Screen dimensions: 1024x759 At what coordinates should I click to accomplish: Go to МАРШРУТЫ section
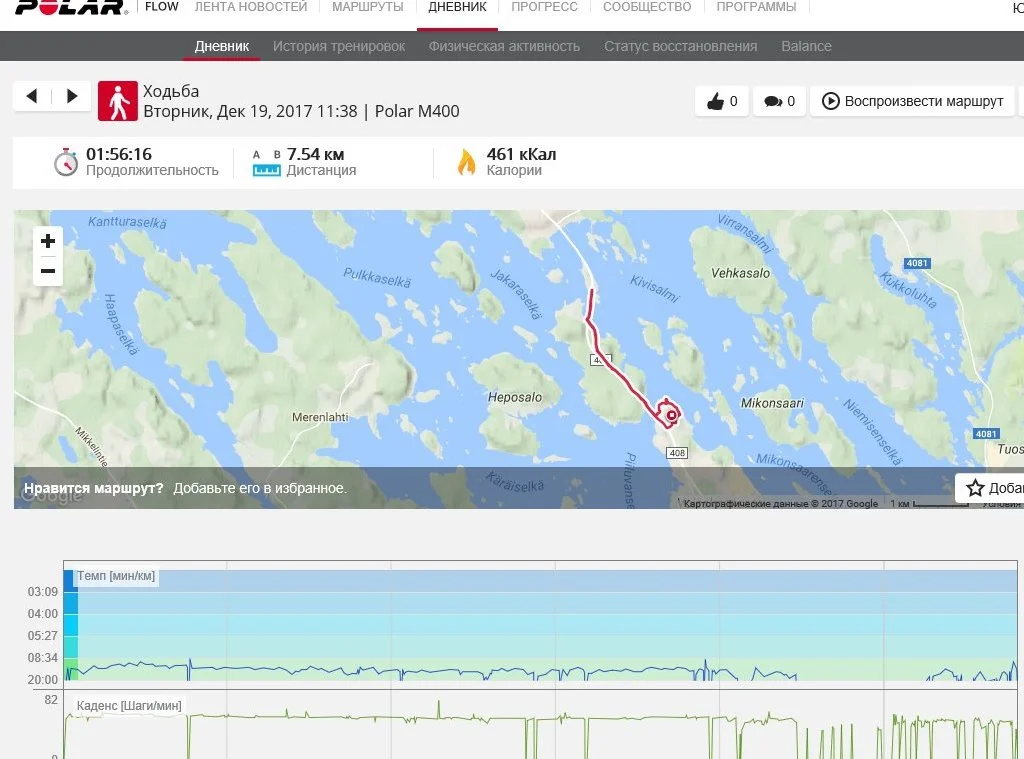[x=368, y=7]
